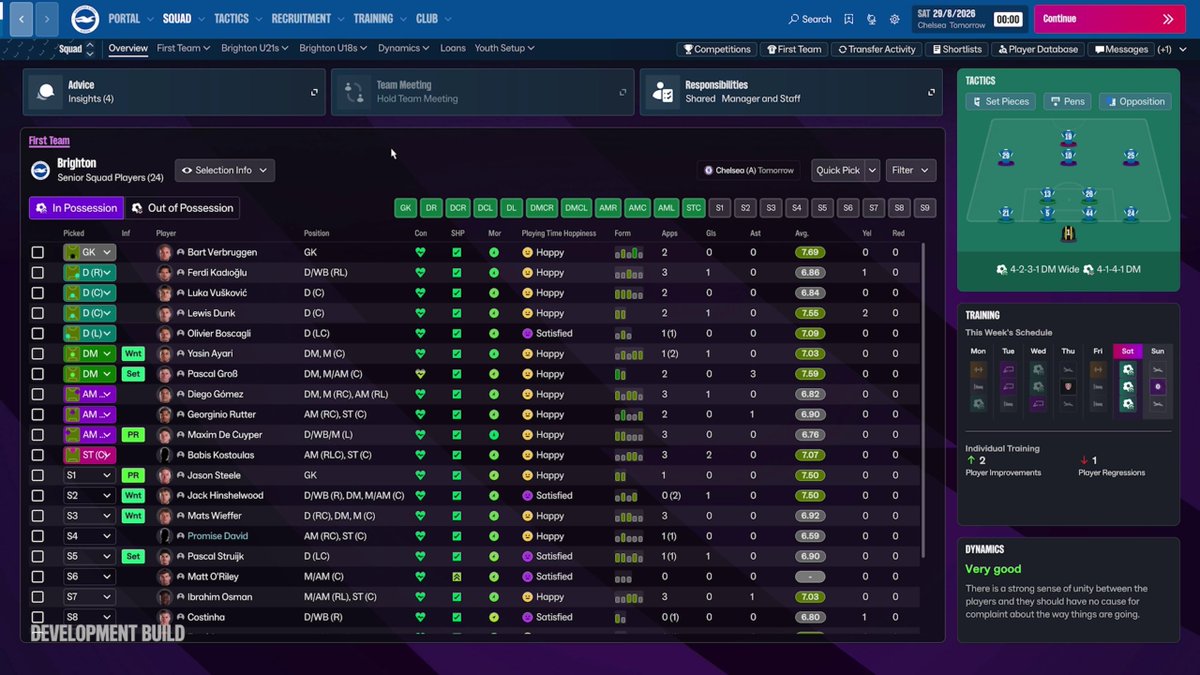Tick the checkbox for Yasin Ayari

38,354
